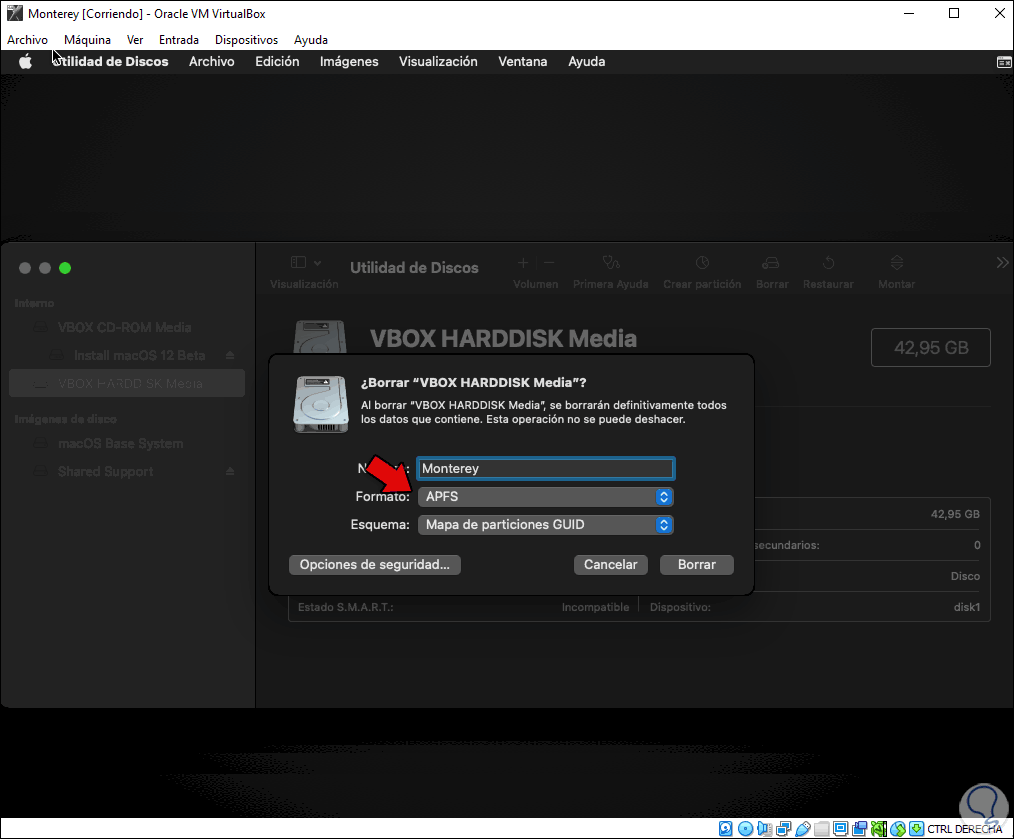Click VirtualBox recording status icon

tap(859, 829)
